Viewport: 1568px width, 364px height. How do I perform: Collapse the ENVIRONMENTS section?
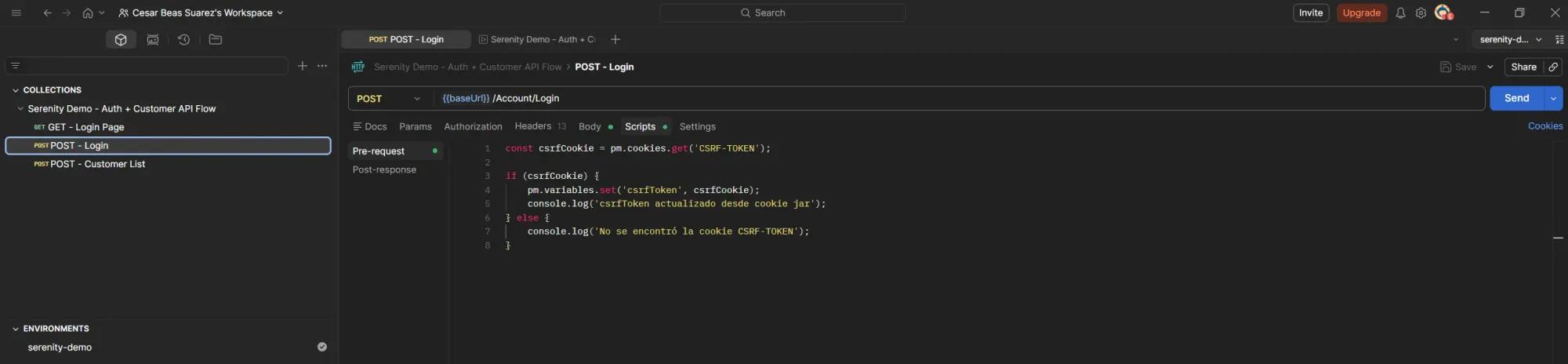(16, 329)
